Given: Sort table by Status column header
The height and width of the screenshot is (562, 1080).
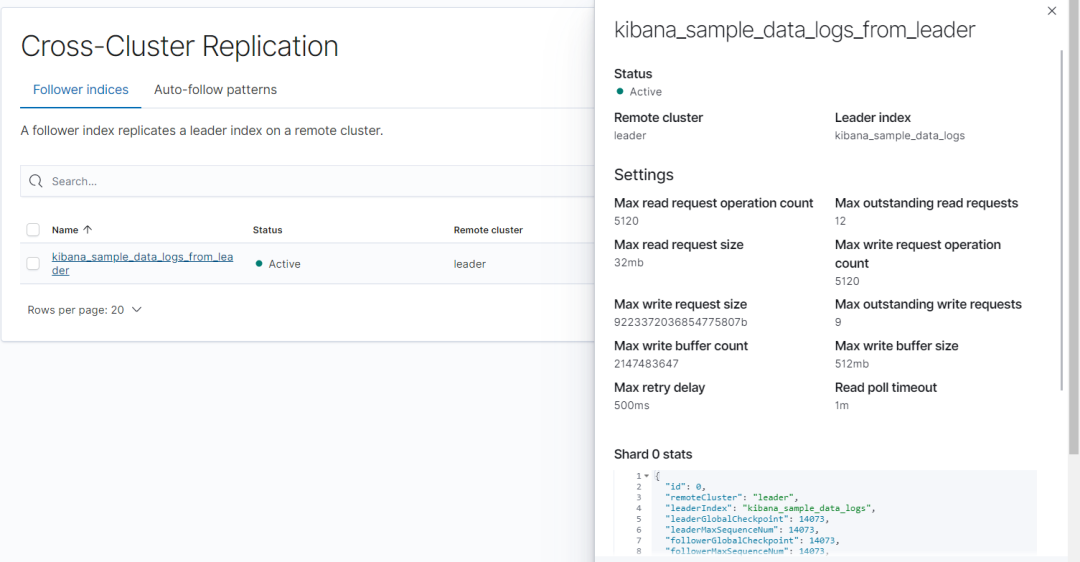Looking at the screenshot, I should [267, 230].
